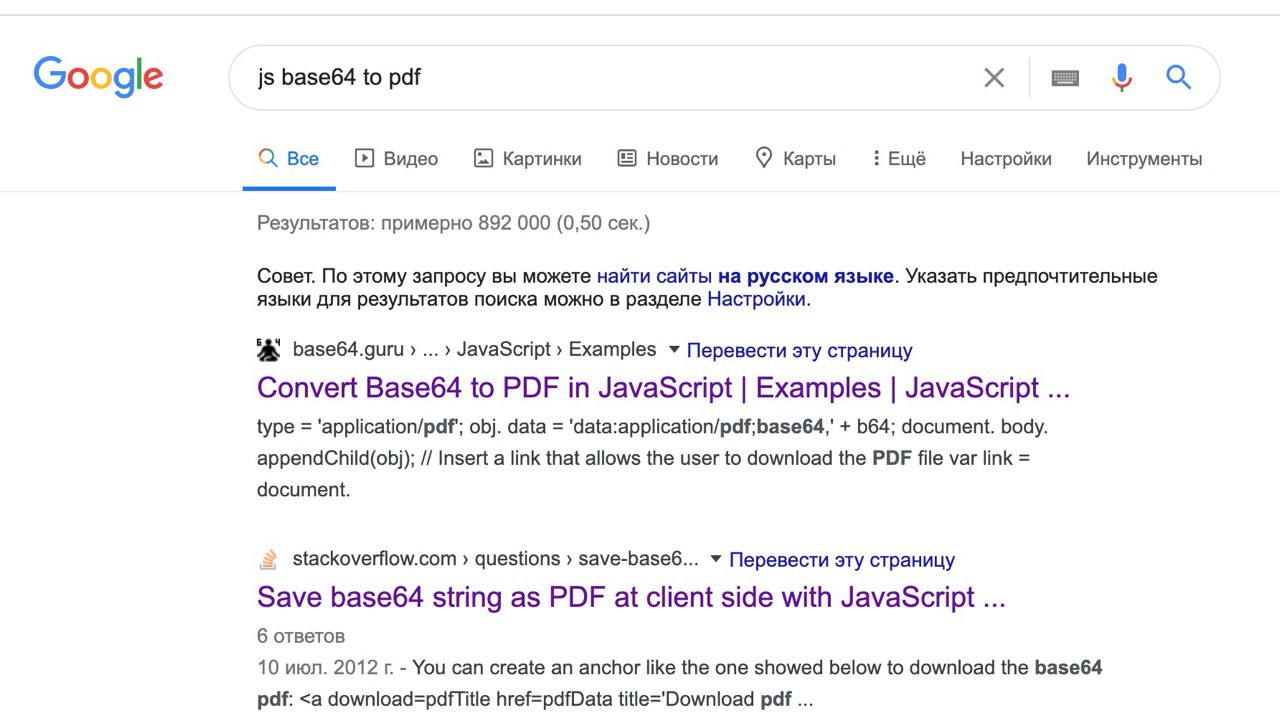Open 'Save base64 string as PDF' result
The height and width of the screenshot is (716, 1280).
pyautogui.click(x=631, y=597)
